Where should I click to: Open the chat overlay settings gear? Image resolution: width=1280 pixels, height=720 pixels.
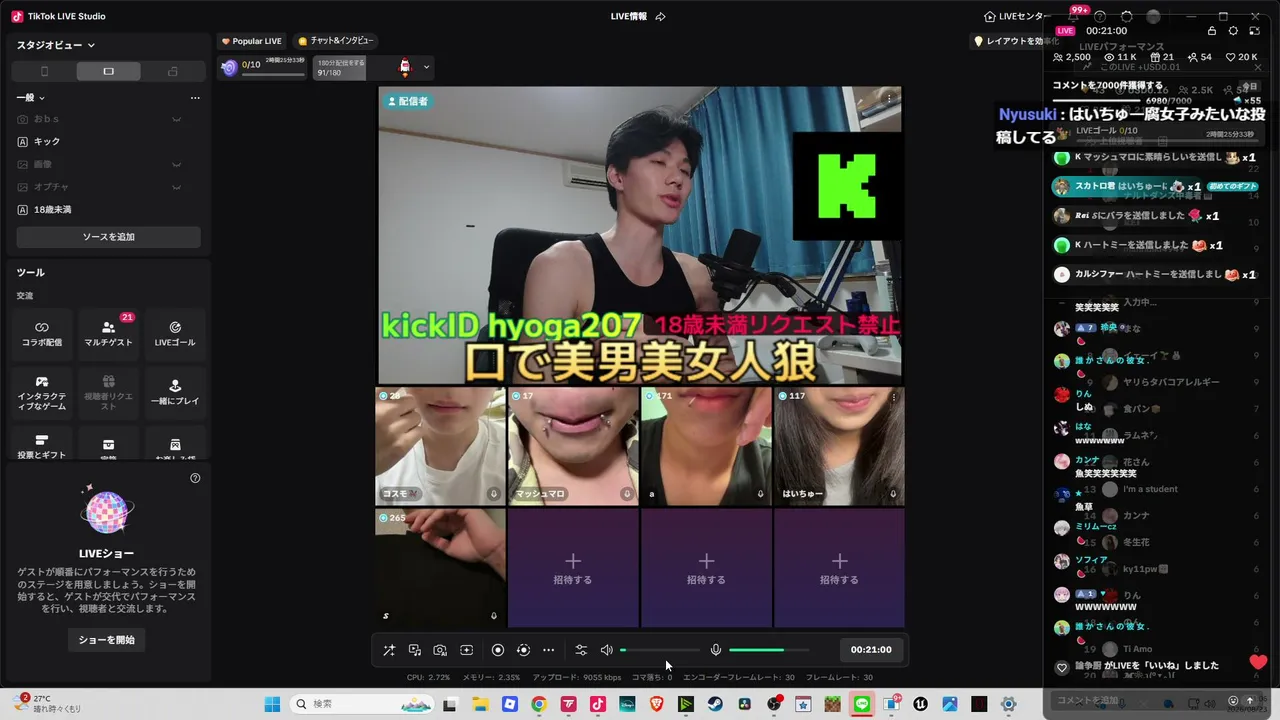coord(1233,31)
